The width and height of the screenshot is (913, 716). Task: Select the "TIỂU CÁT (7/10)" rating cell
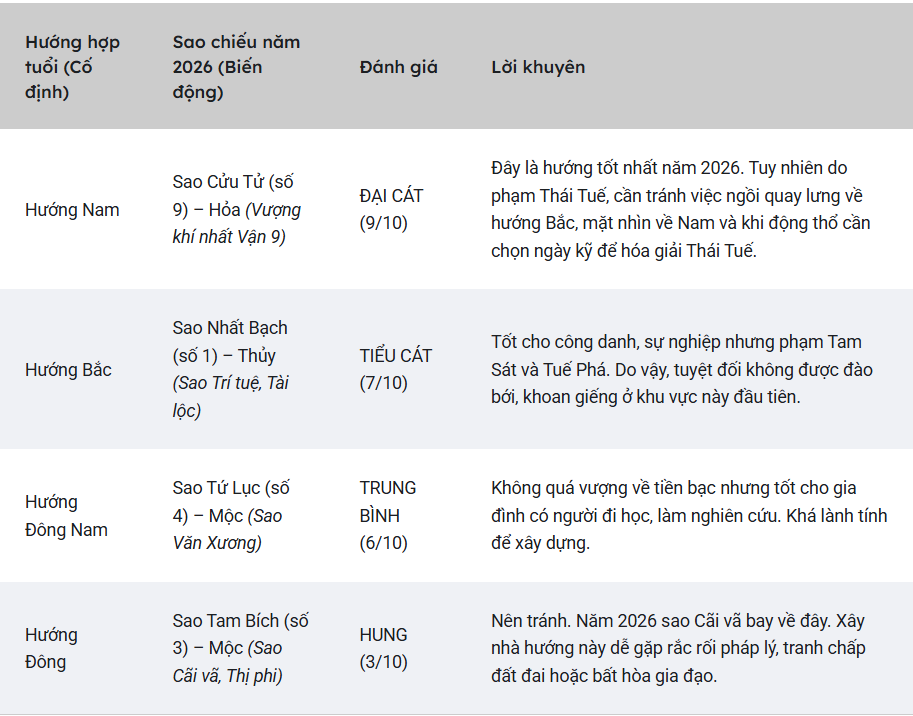tap(395, 369)
